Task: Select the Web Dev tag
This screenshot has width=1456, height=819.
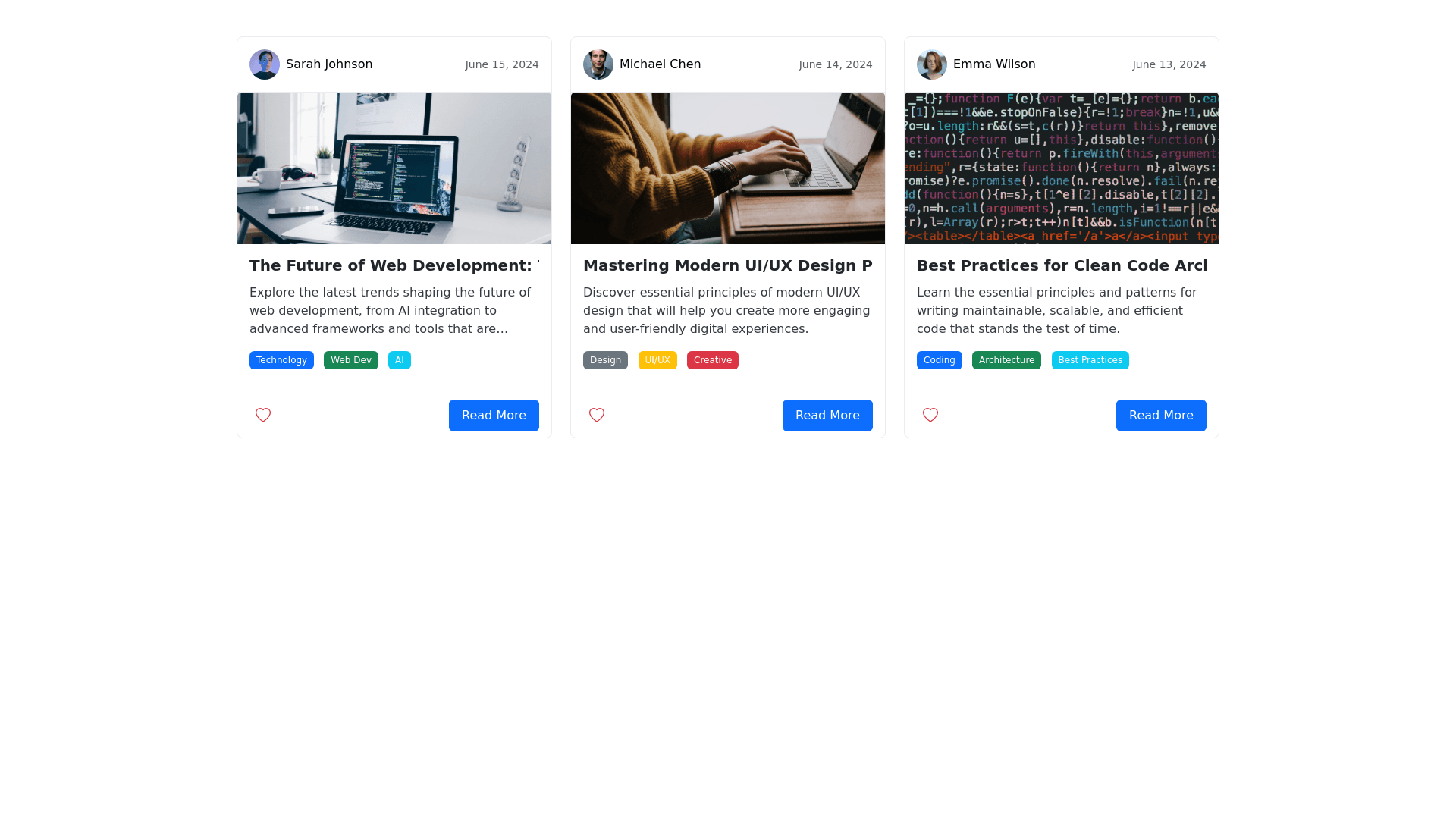Action: [x=351, y=360]
